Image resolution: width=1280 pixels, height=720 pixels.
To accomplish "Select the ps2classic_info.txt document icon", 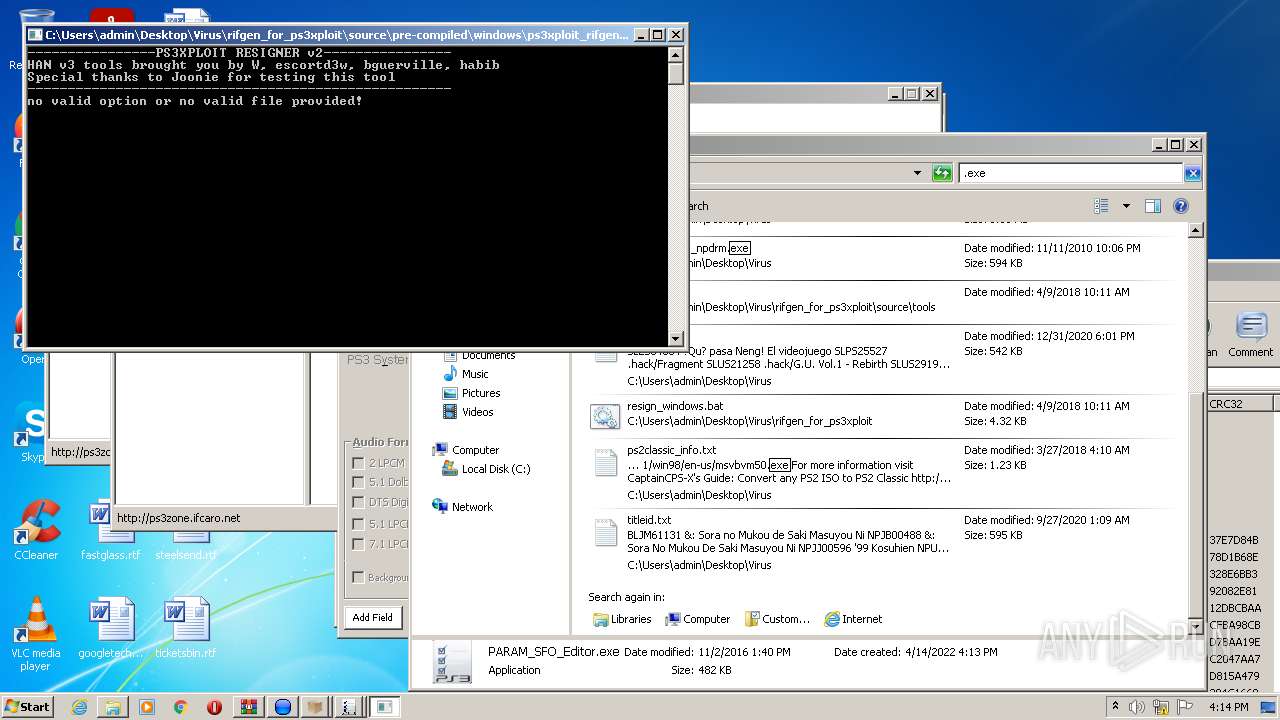I will (605, 463).
